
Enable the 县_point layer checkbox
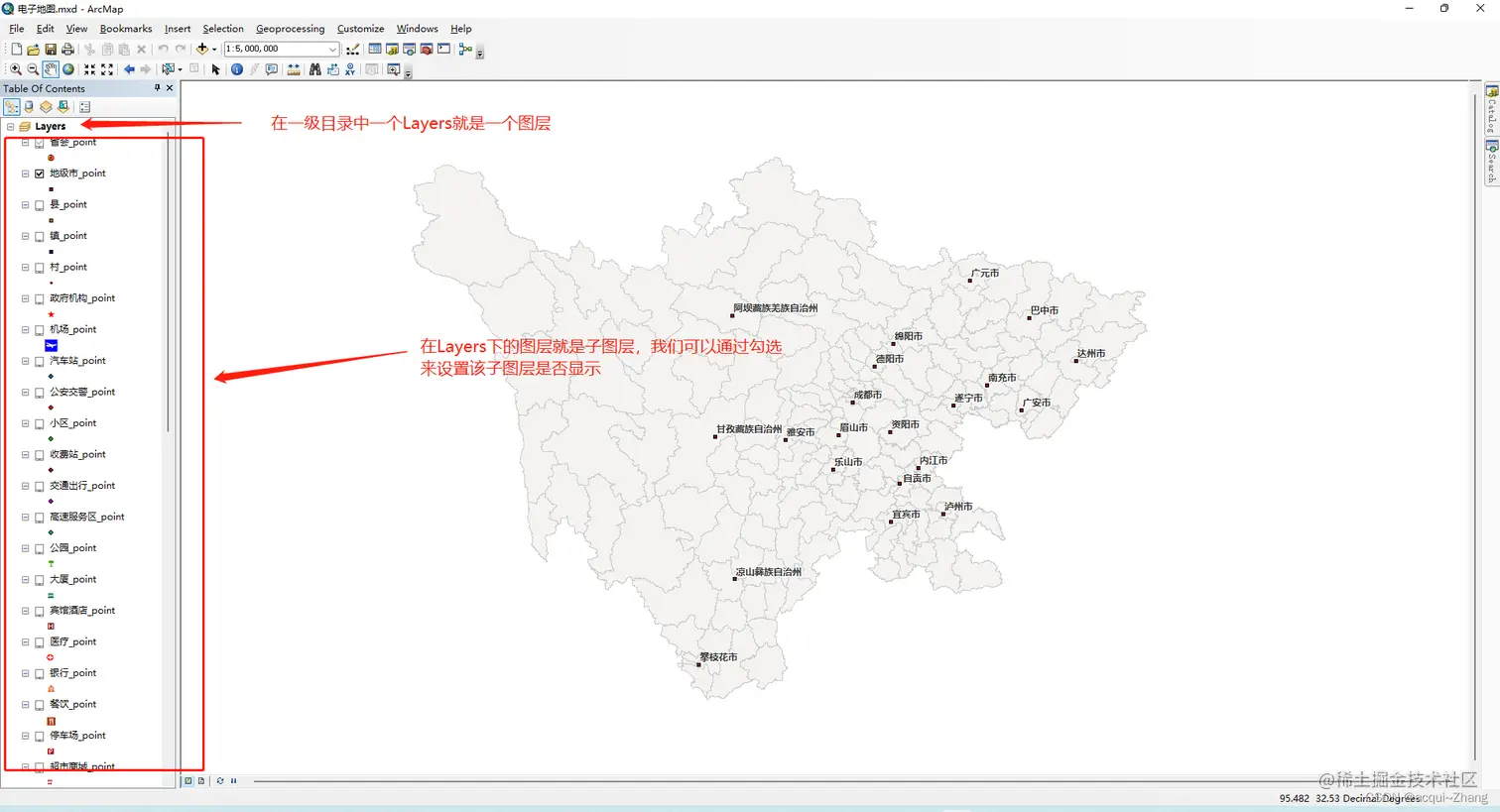[40, 205]
